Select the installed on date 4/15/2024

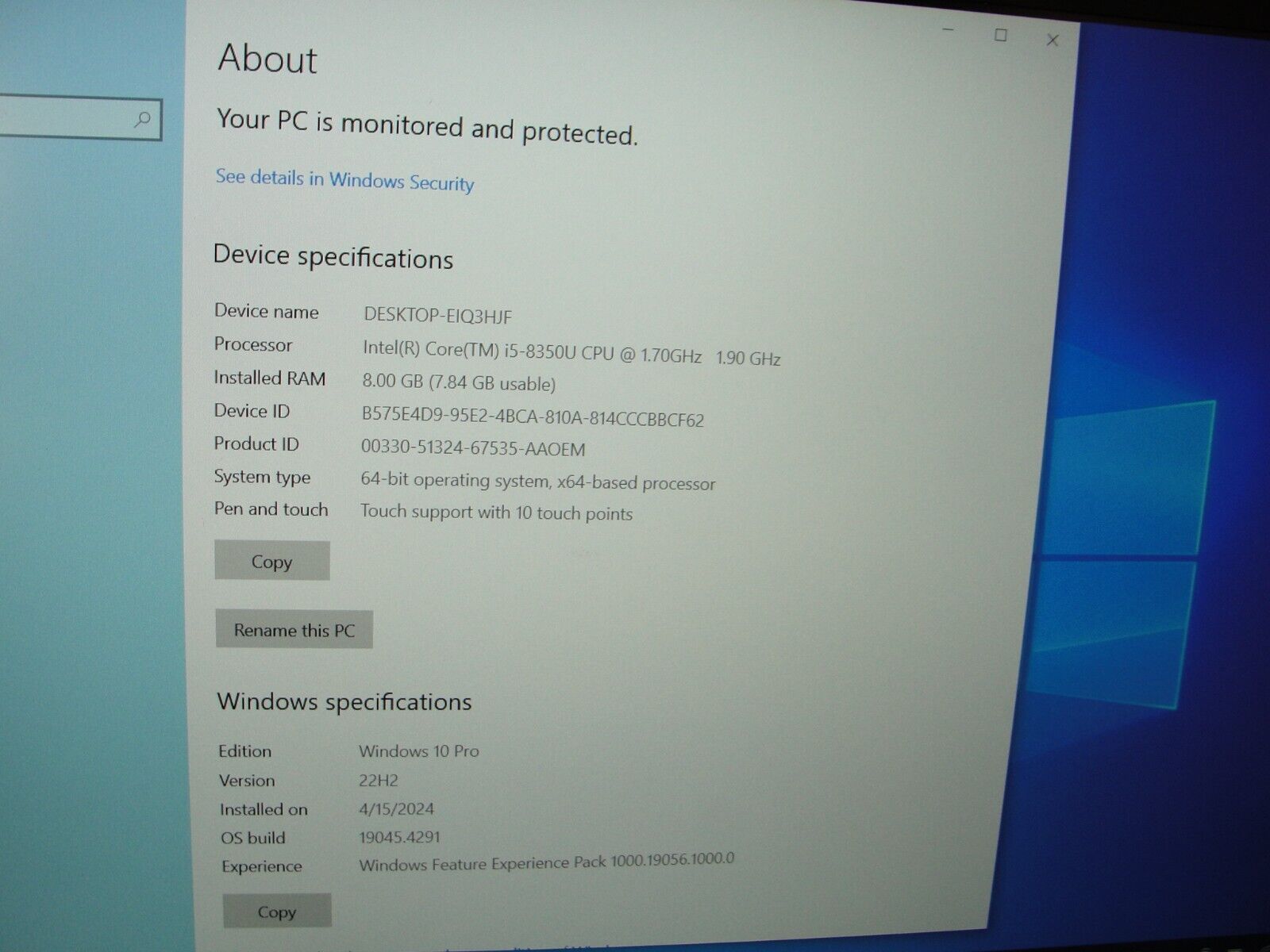tap(397, 809)
